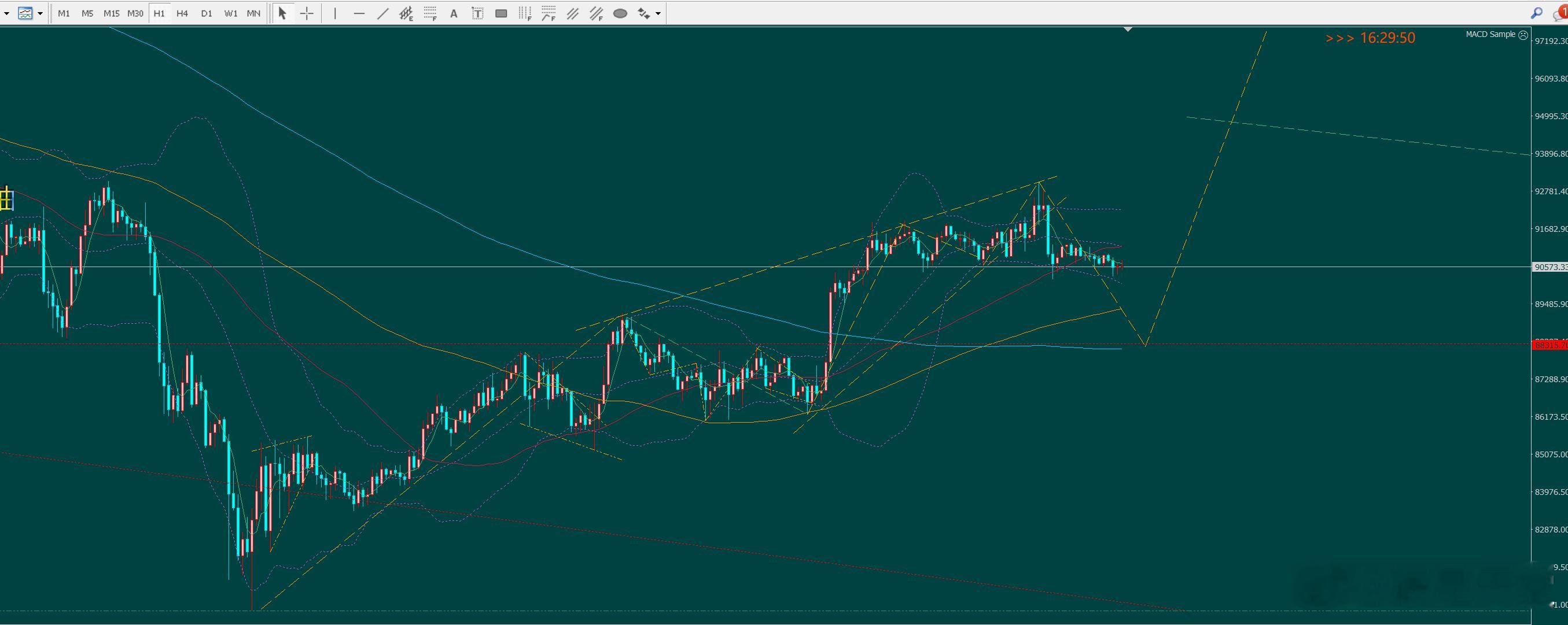Switch to H4 timeframe
The width and height of the screenshot is (1568, 625).
click(x=182, y=13)
